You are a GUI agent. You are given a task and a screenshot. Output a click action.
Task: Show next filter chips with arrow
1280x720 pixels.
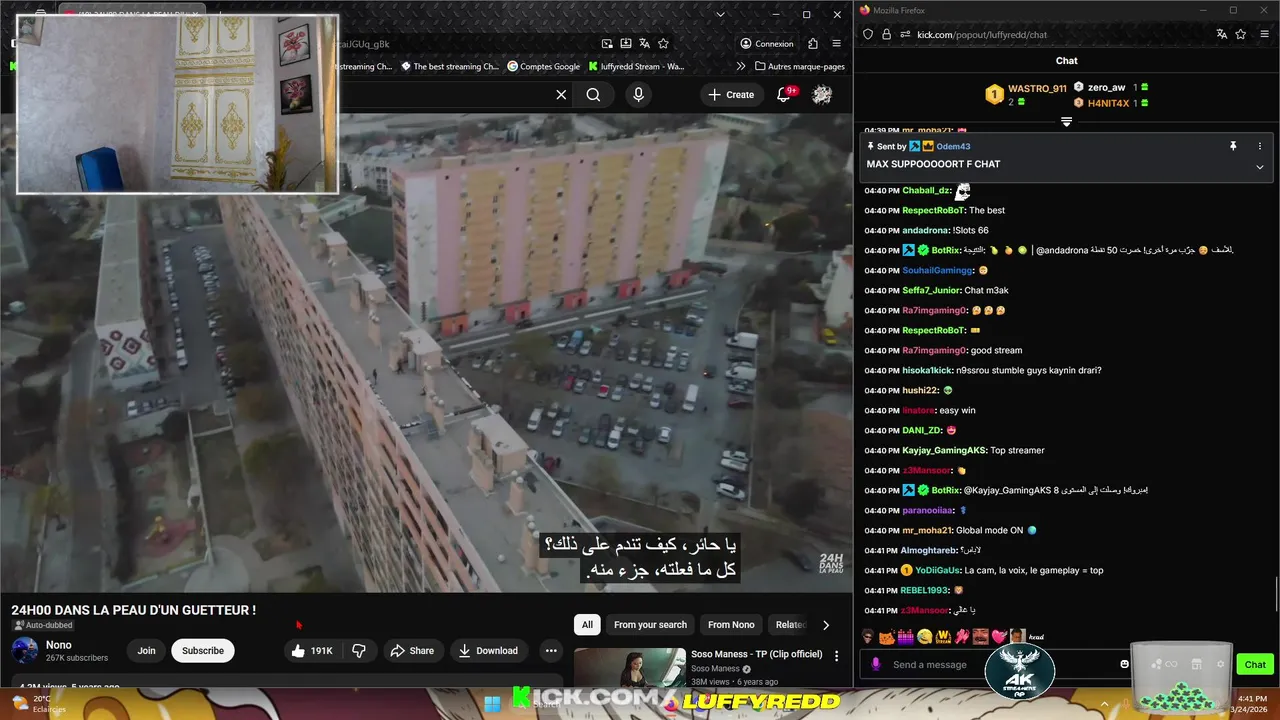tap(826, 625)
